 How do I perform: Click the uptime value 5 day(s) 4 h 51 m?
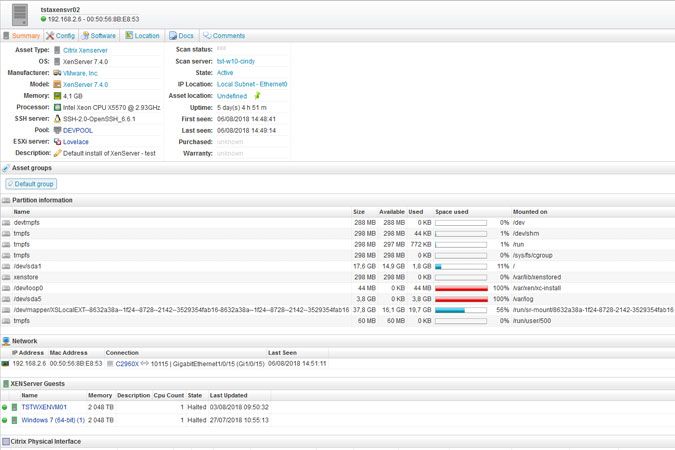[242, 108]
